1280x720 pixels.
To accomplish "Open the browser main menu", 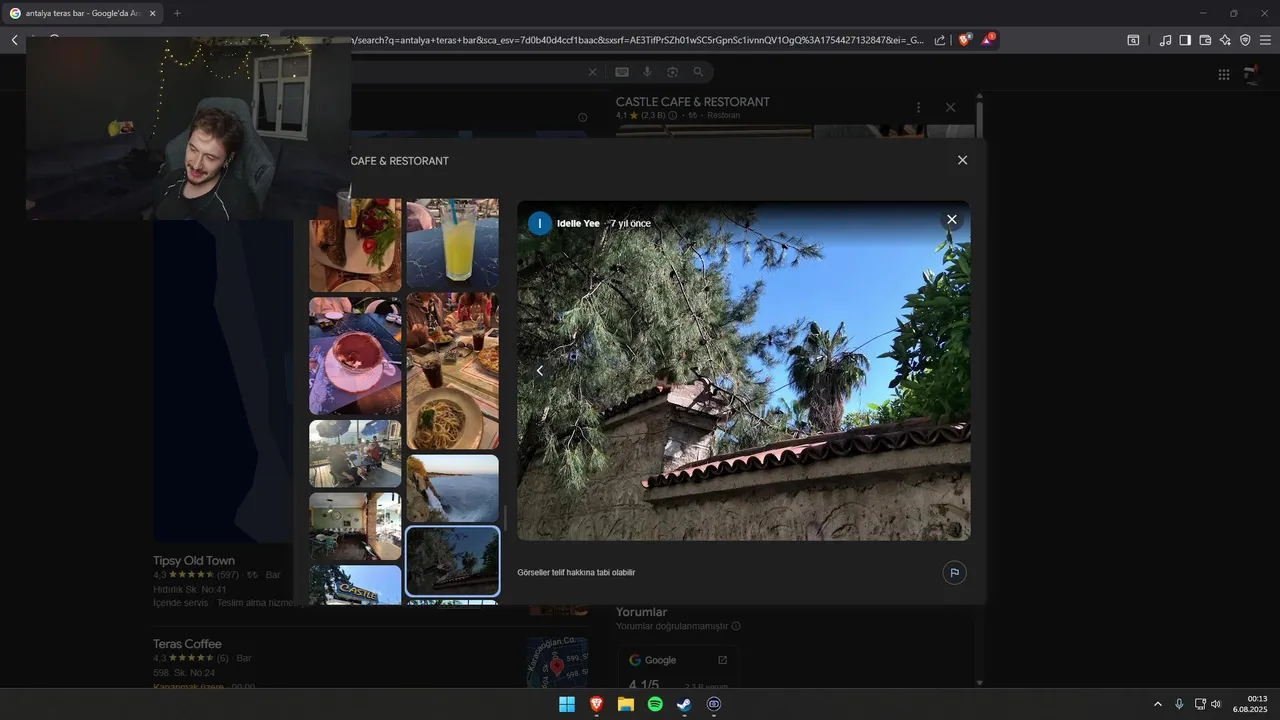I will tap(1265, 40).
